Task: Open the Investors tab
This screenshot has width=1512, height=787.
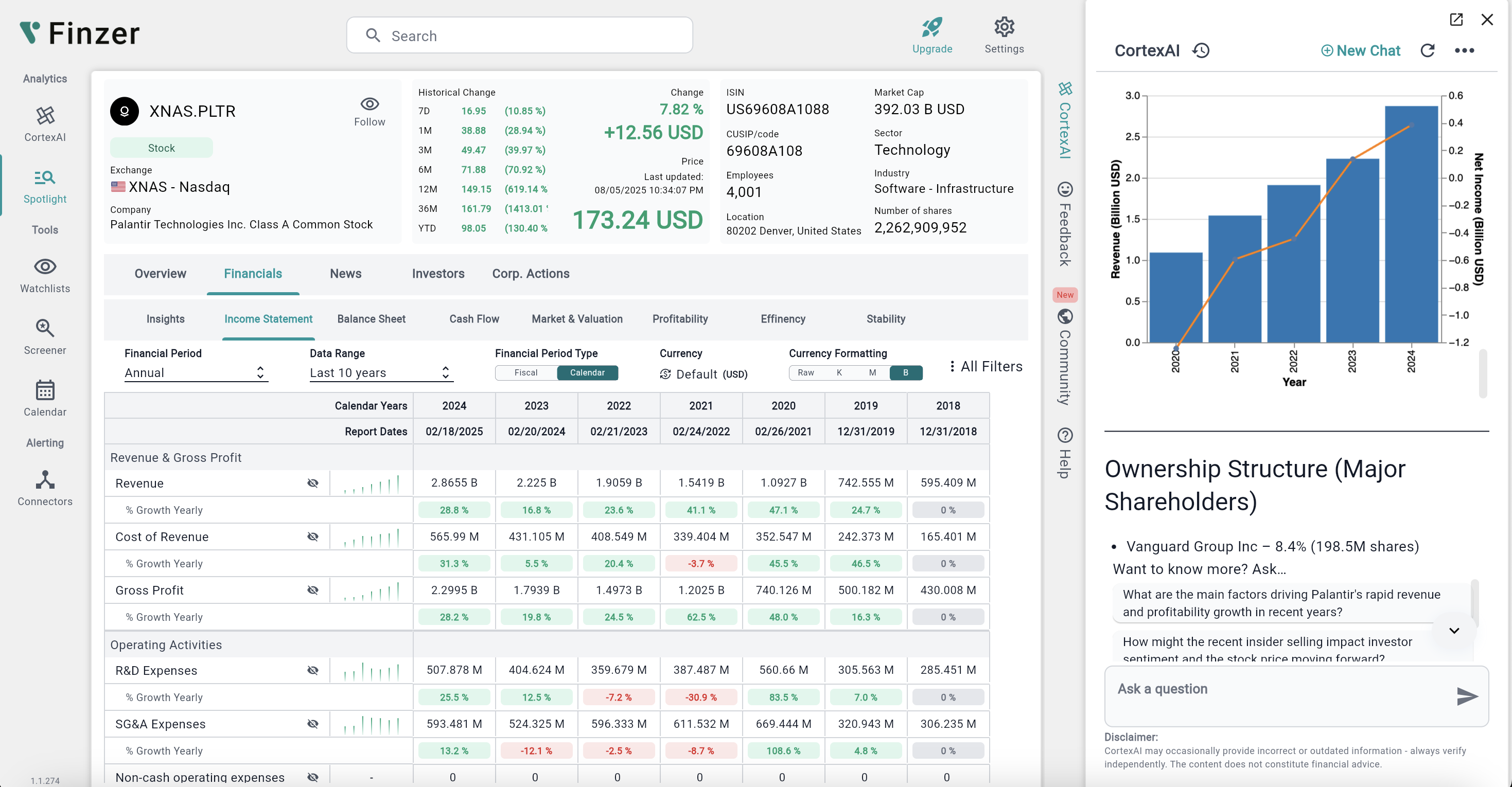Action: click(438, 274)
